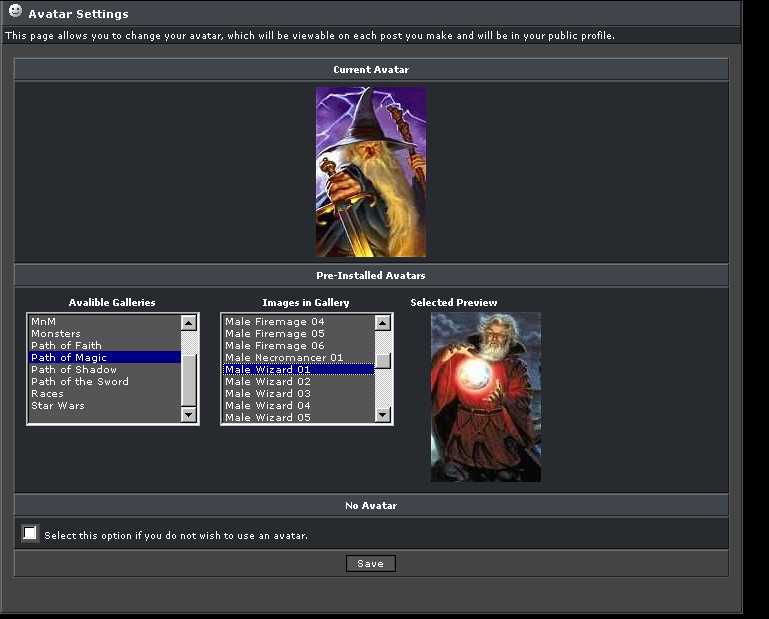Pick Male Wizard 02 image

pos(299,382)
